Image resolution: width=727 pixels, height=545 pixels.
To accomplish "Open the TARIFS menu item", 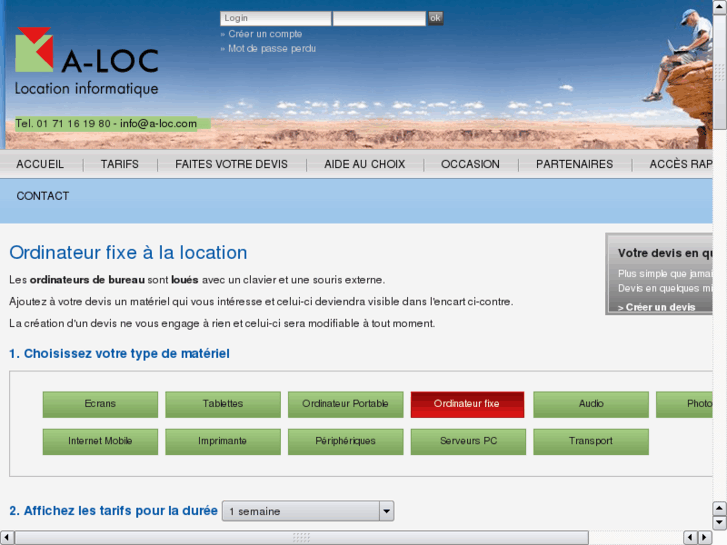I will tap(120, 164).
